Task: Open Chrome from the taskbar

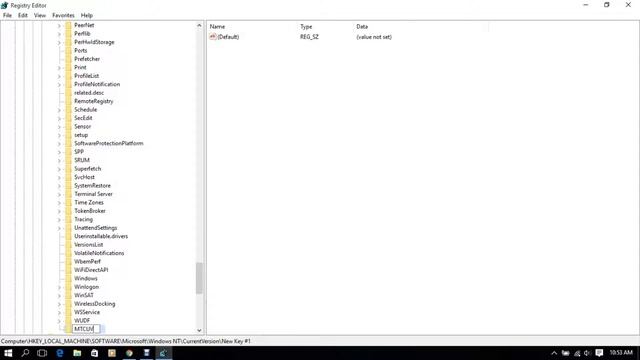Action: click(x=129, y=353)
